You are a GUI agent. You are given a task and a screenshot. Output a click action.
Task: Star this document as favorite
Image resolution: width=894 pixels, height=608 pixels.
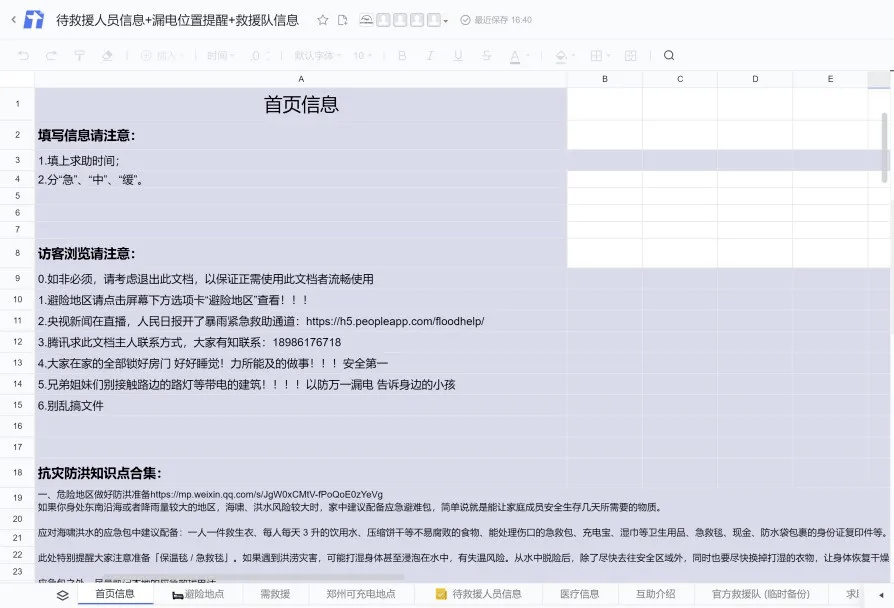point(323,20)
